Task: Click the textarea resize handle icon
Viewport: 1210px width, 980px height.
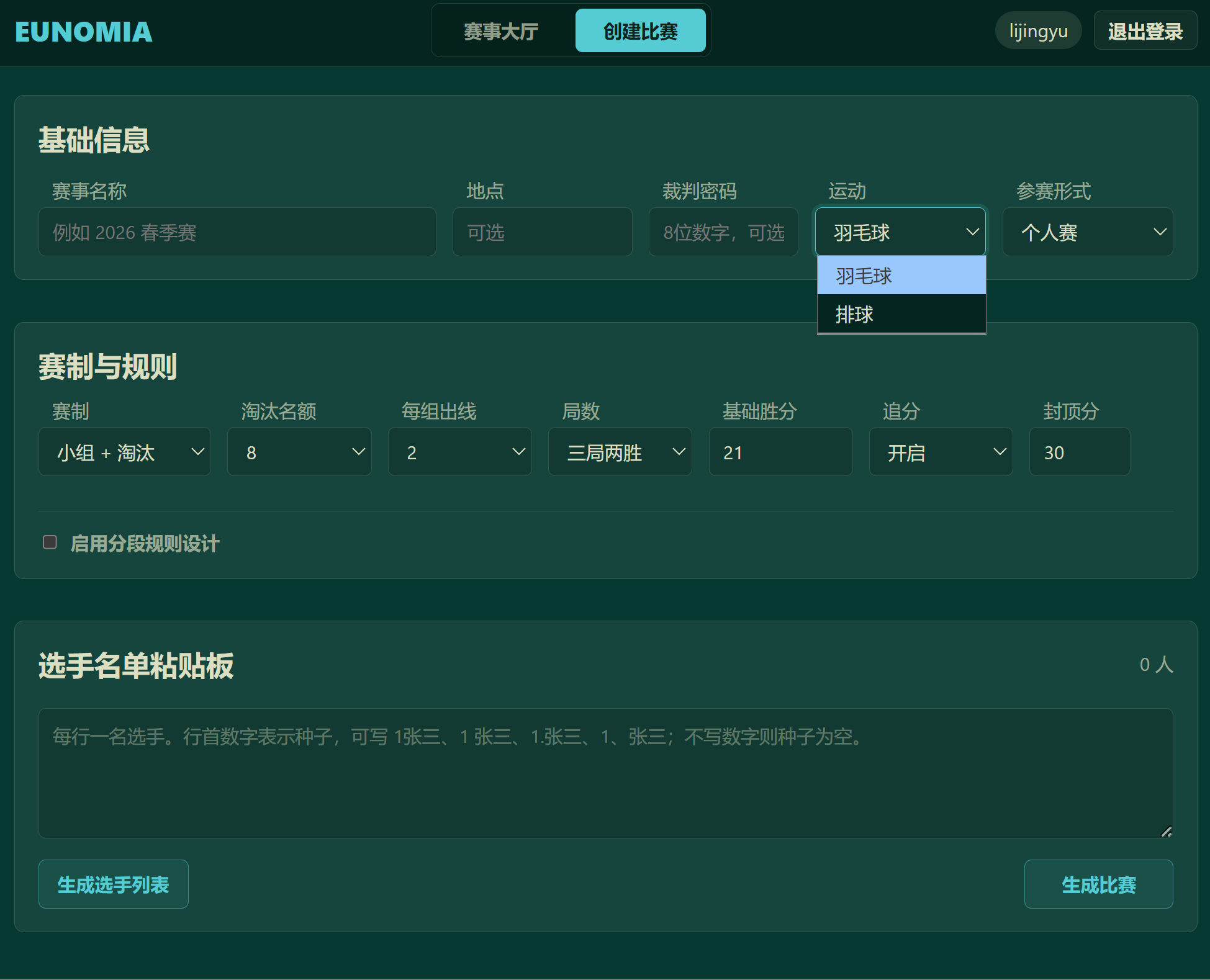Action: pos(1166,832)
